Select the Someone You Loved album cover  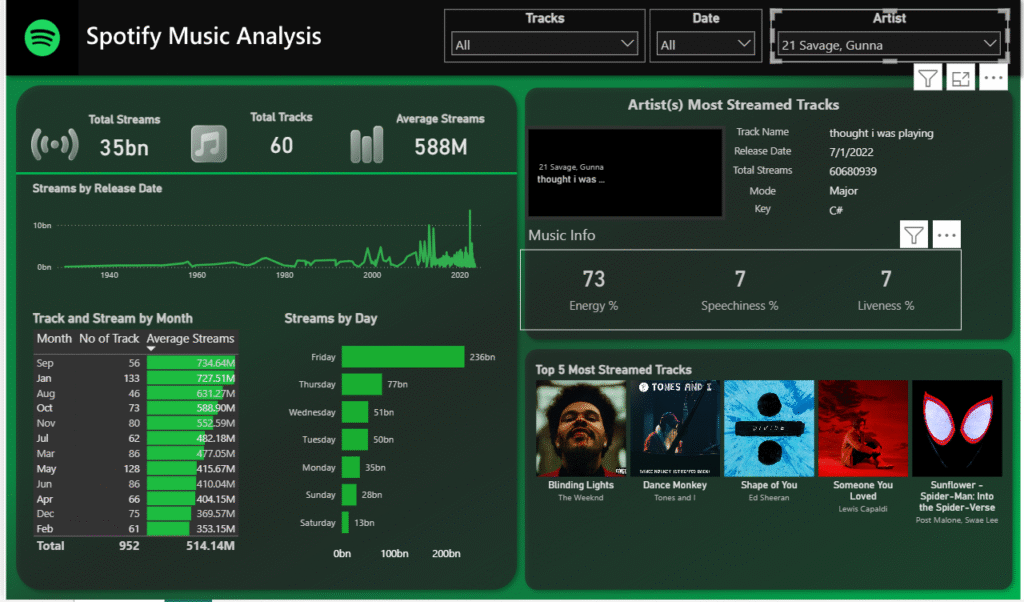(863, 428)
